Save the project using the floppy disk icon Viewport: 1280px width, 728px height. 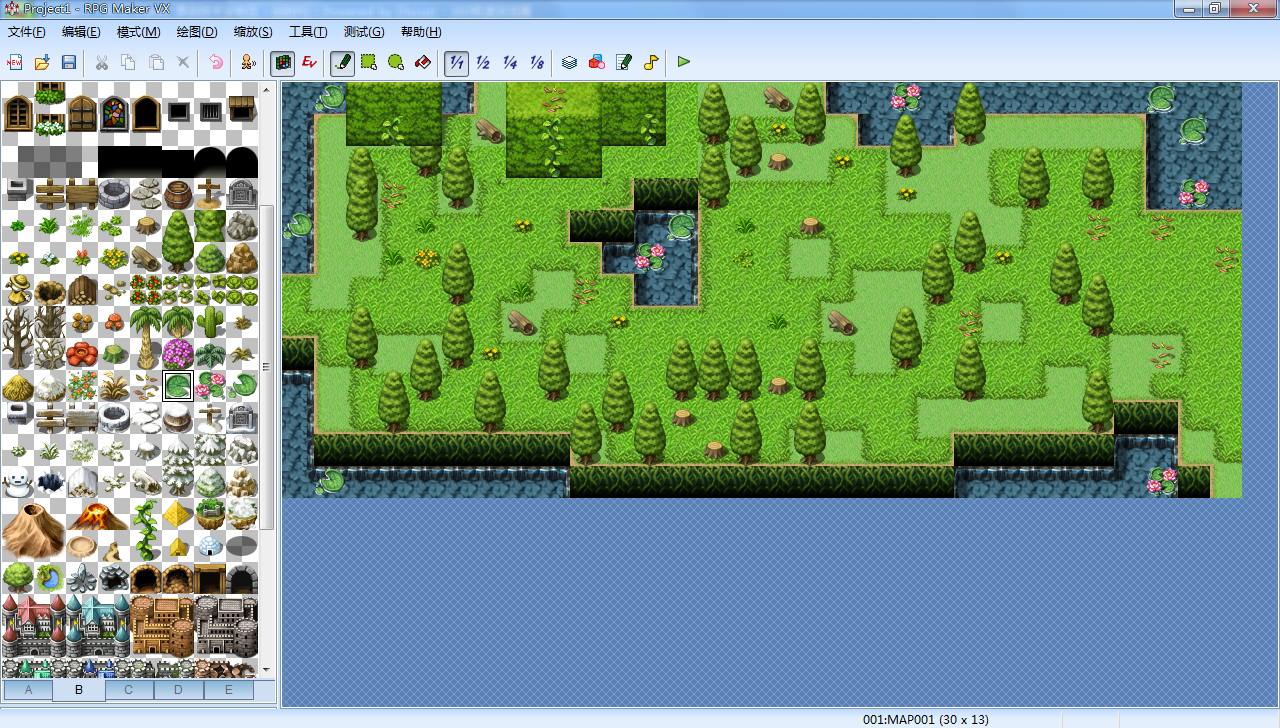pos(69,62)
